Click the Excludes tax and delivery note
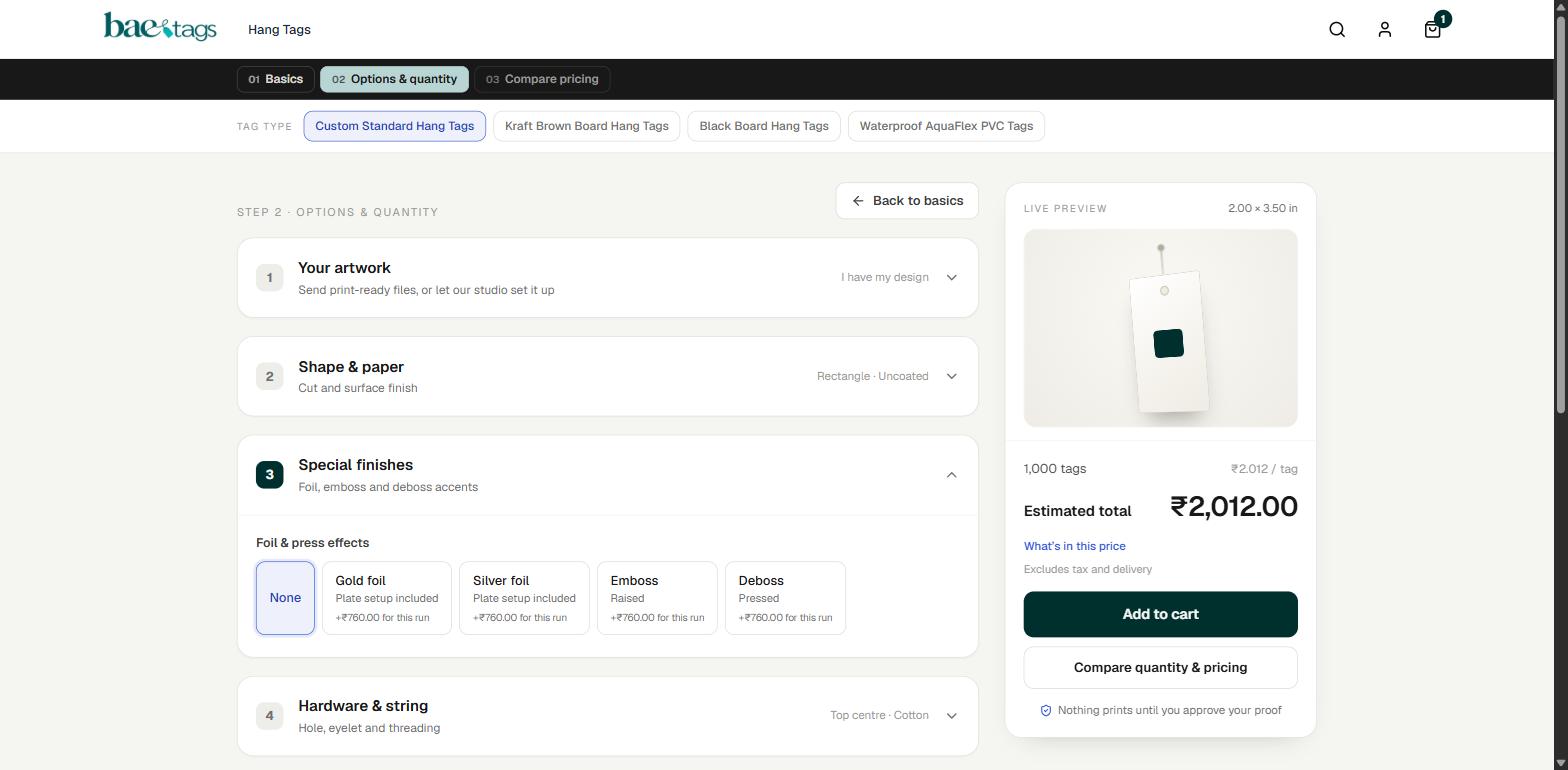 coord(1088,569)
